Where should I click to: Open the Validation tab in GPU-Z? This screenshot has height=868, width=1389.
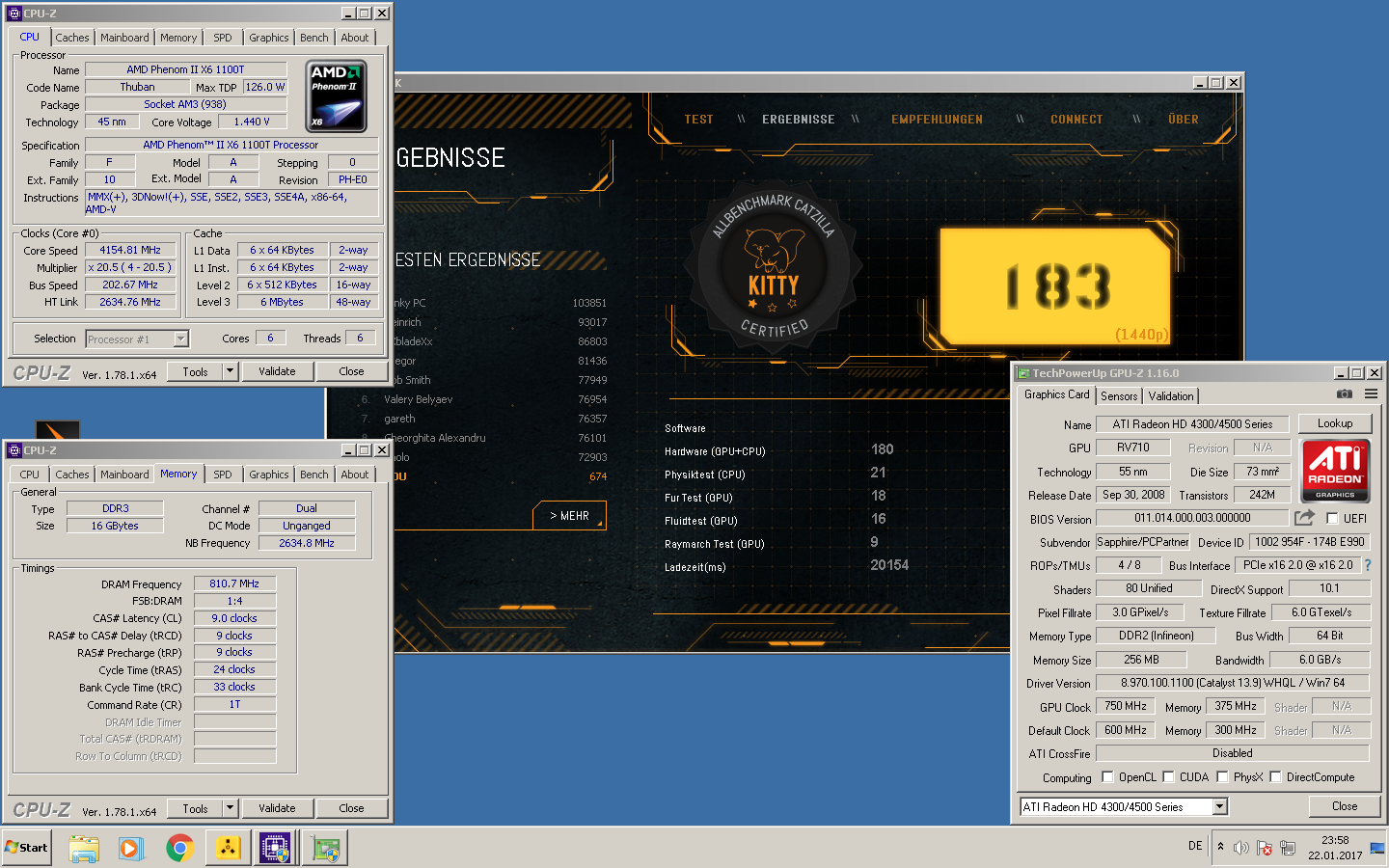point(1171,396)
